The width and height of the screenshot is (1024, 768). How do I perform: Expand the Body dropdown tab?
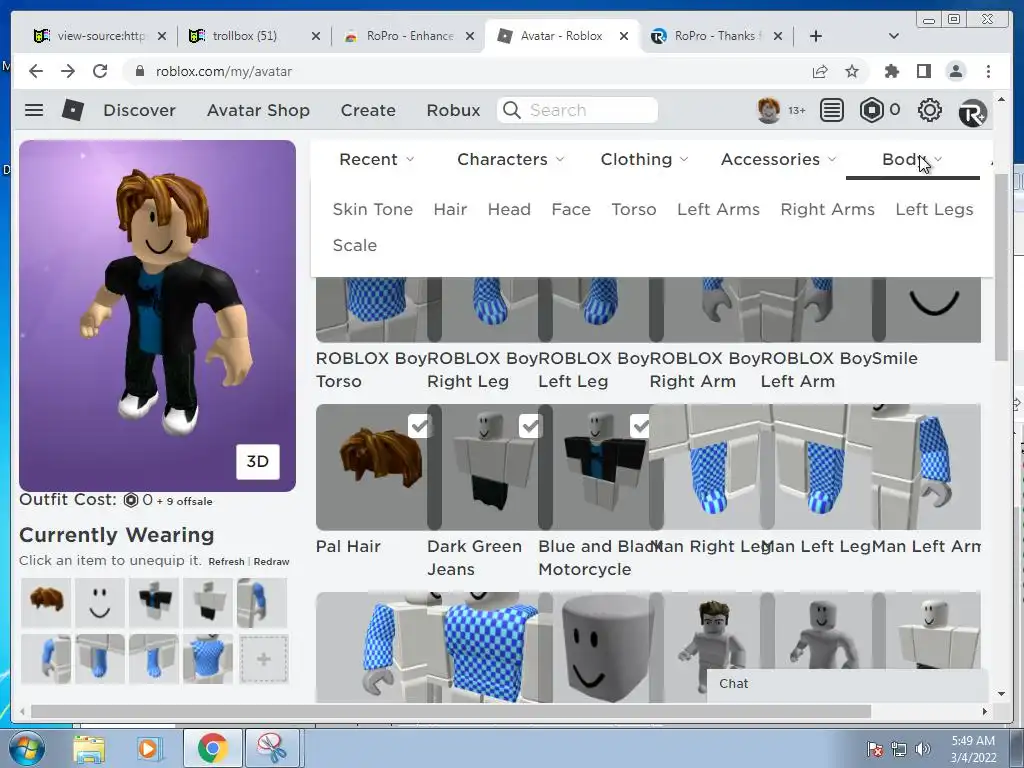pos(912,159)
